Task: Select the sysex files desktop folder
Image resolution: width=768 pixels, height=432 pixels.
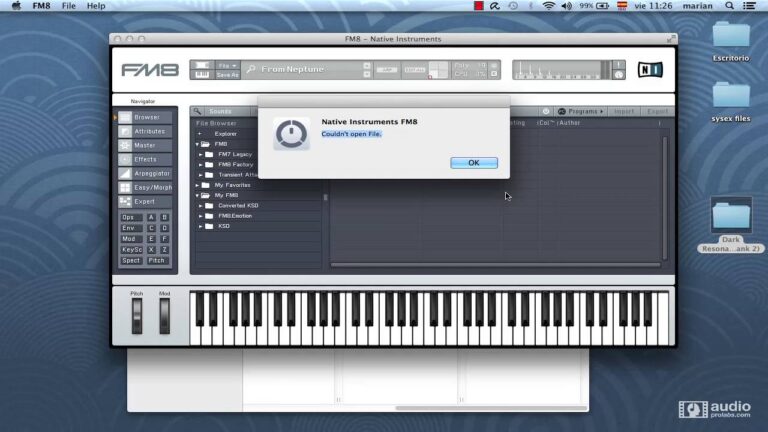Action: click(x=731, y=102)
